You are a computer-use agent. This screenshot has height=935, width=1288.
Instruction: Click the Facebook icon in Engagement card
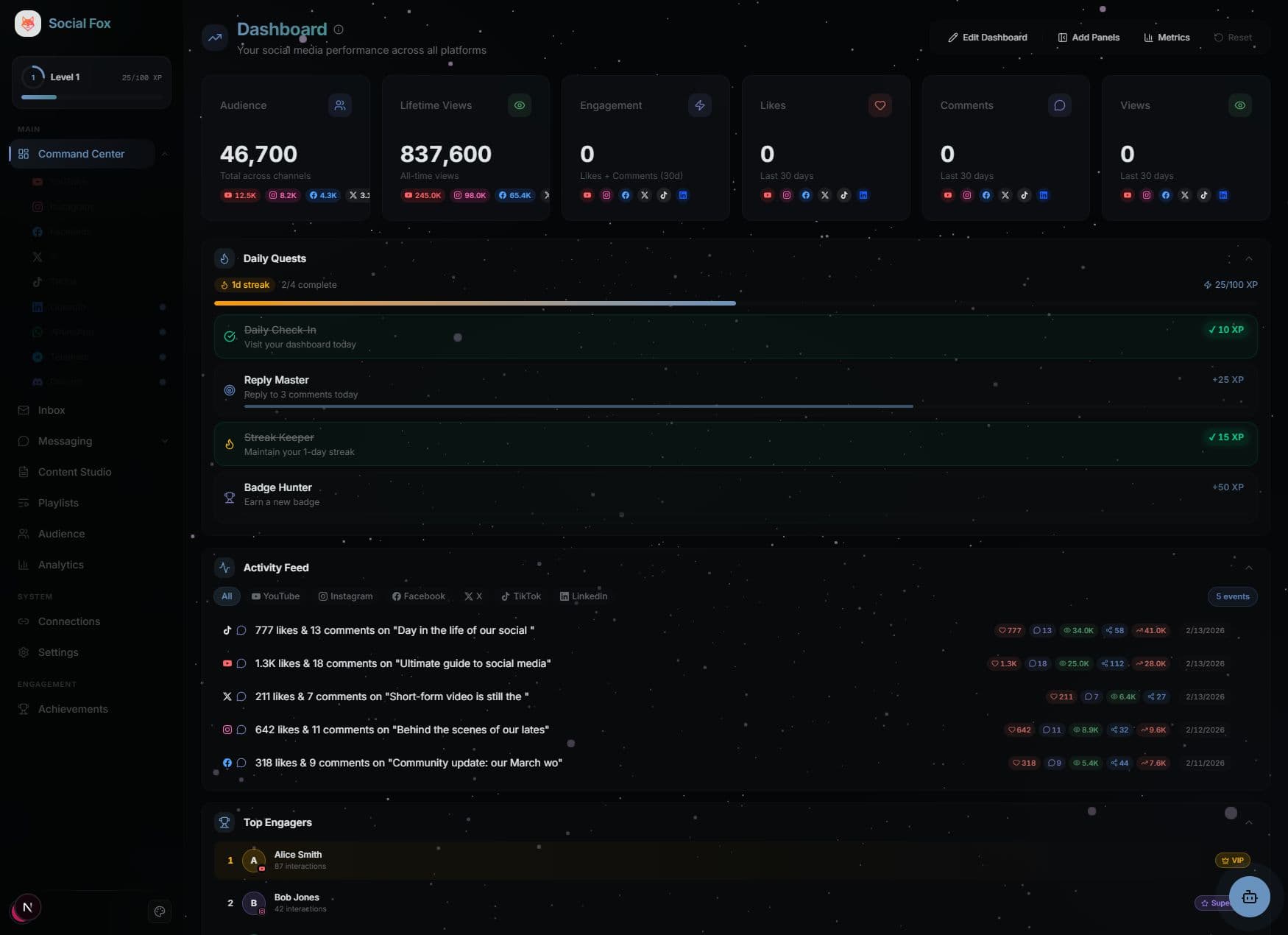626,195
